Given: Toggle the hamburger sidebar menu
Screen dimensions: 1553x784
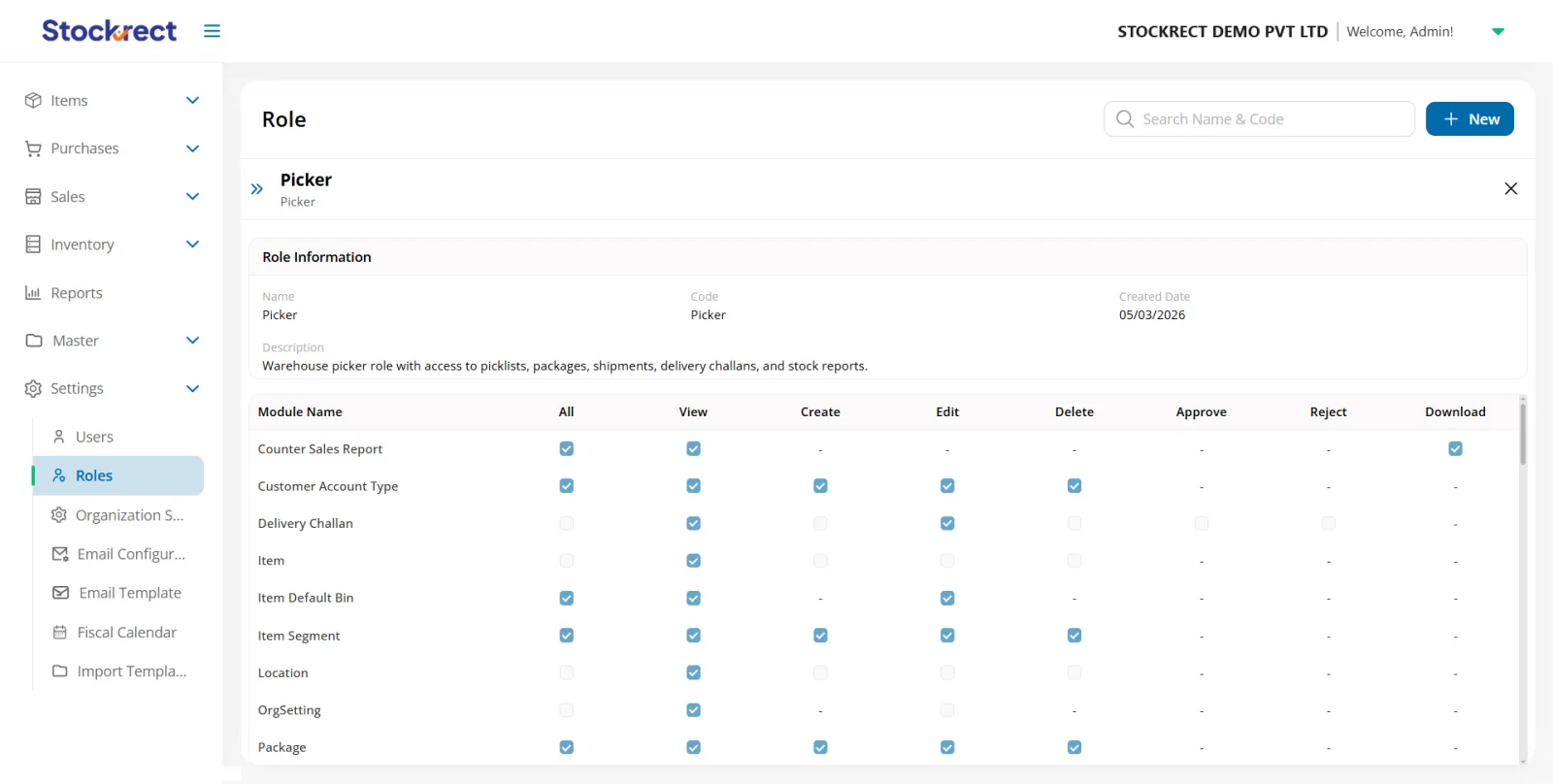Looking at the screenshot, I should (x=212, y=31).
